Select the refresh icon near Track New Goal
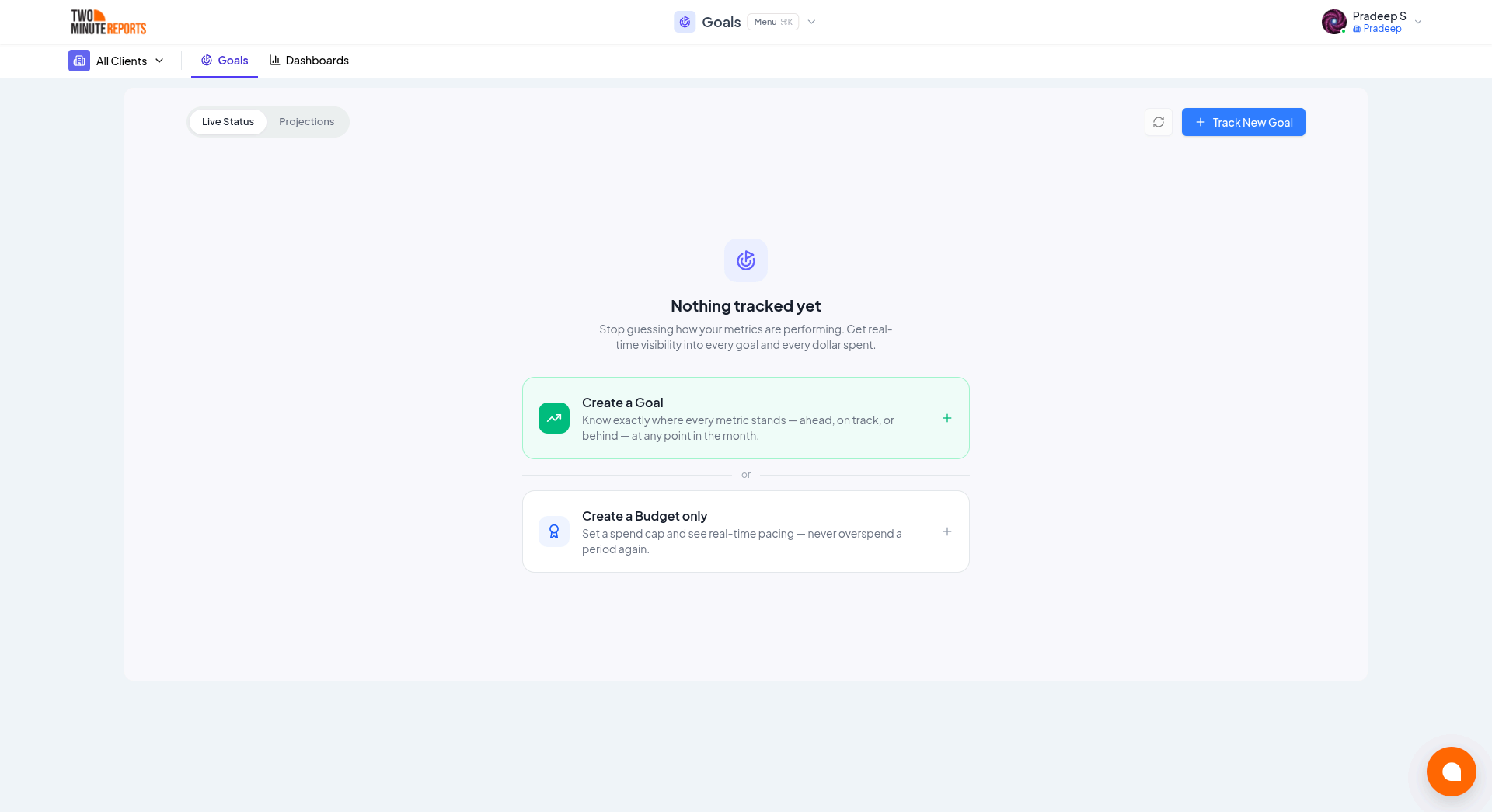The width and height of the screenshot is (1492, 812). pos(1158,122)
